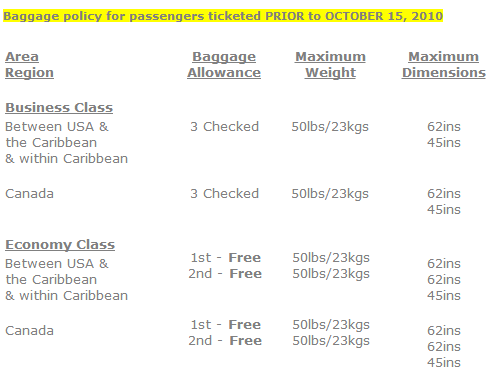Click last 45ins value in Economy Canada
Image resolution: width=492 pixels, height=380 pixels.
pos(444,363)
